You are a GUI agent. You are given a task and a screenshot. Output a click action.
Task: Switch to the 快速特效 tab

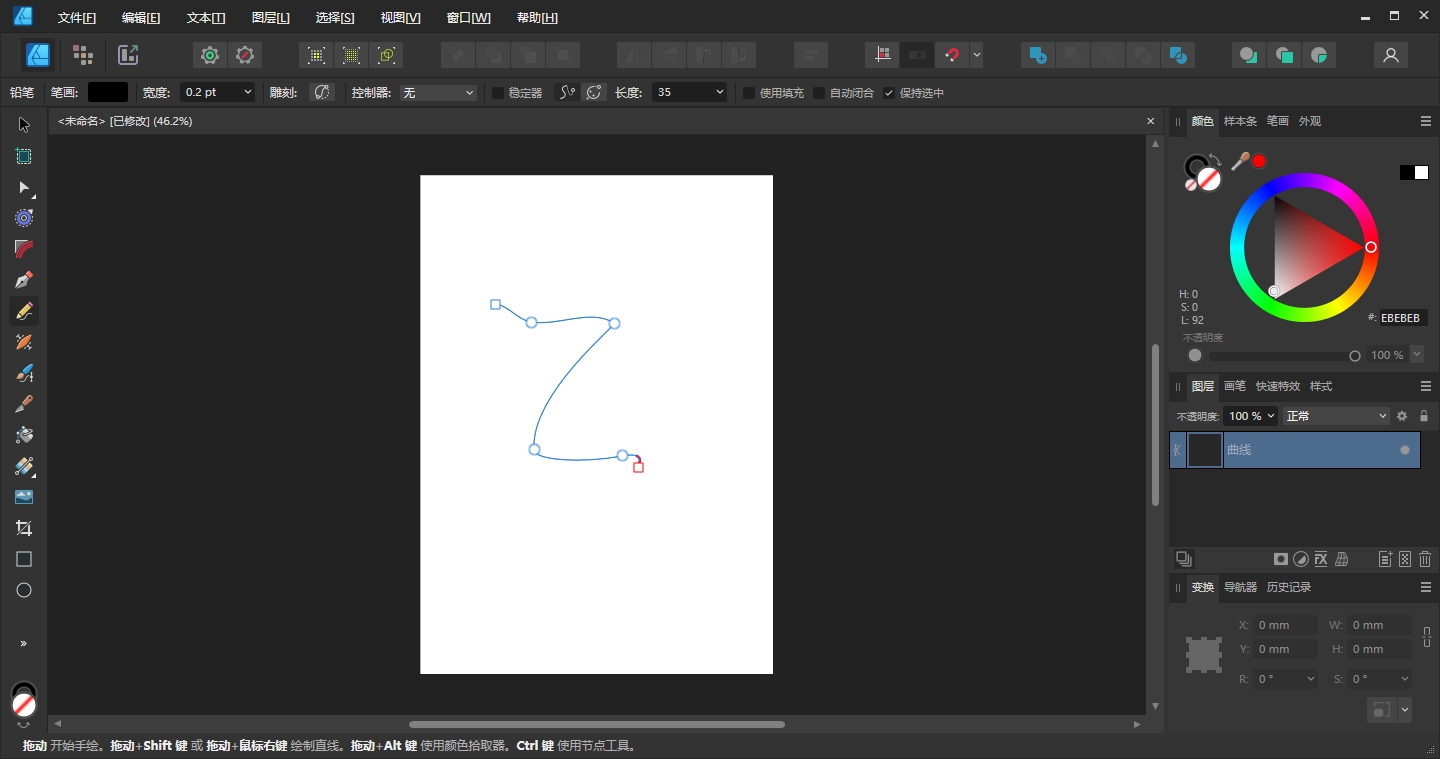1278,386
